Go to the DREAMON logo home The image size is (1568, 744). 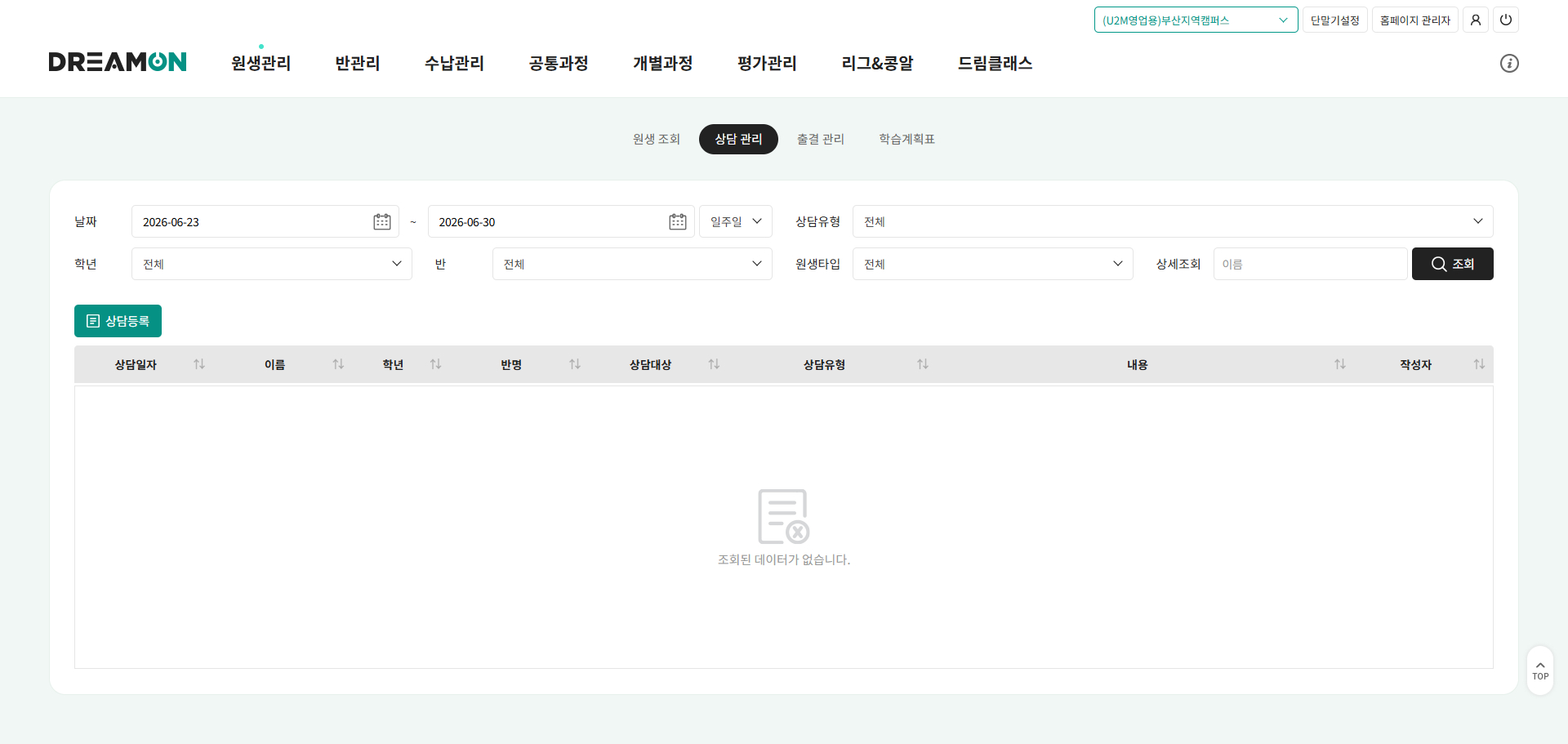(x=118, y=62)
